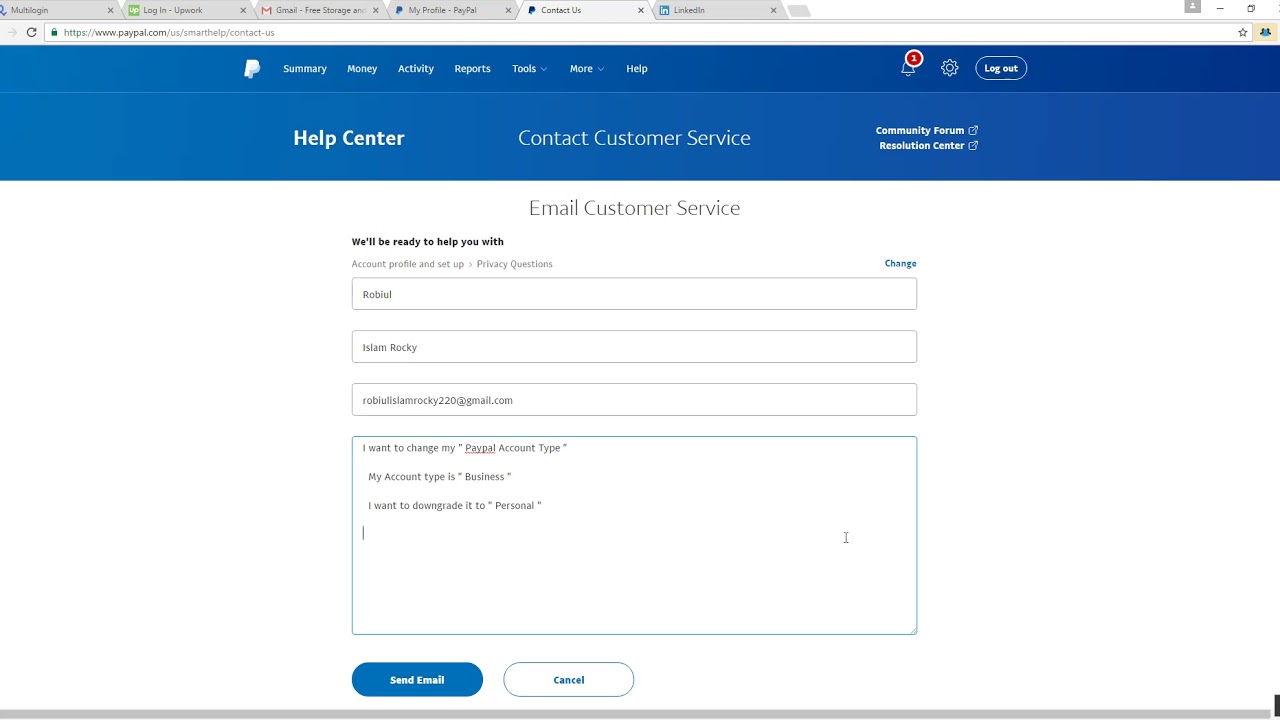Open external link icon beside Community Forum
The width and height of the screenshot is (1280, 720).
(973, 130)
